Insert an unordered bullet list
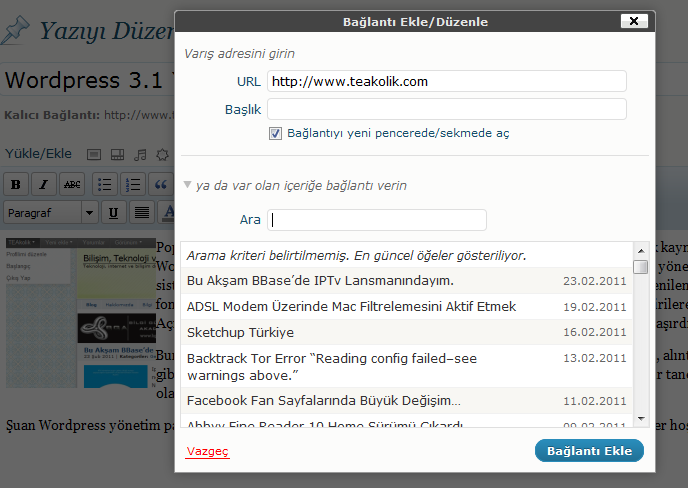688x488 pixels. (x=105, y=184)
